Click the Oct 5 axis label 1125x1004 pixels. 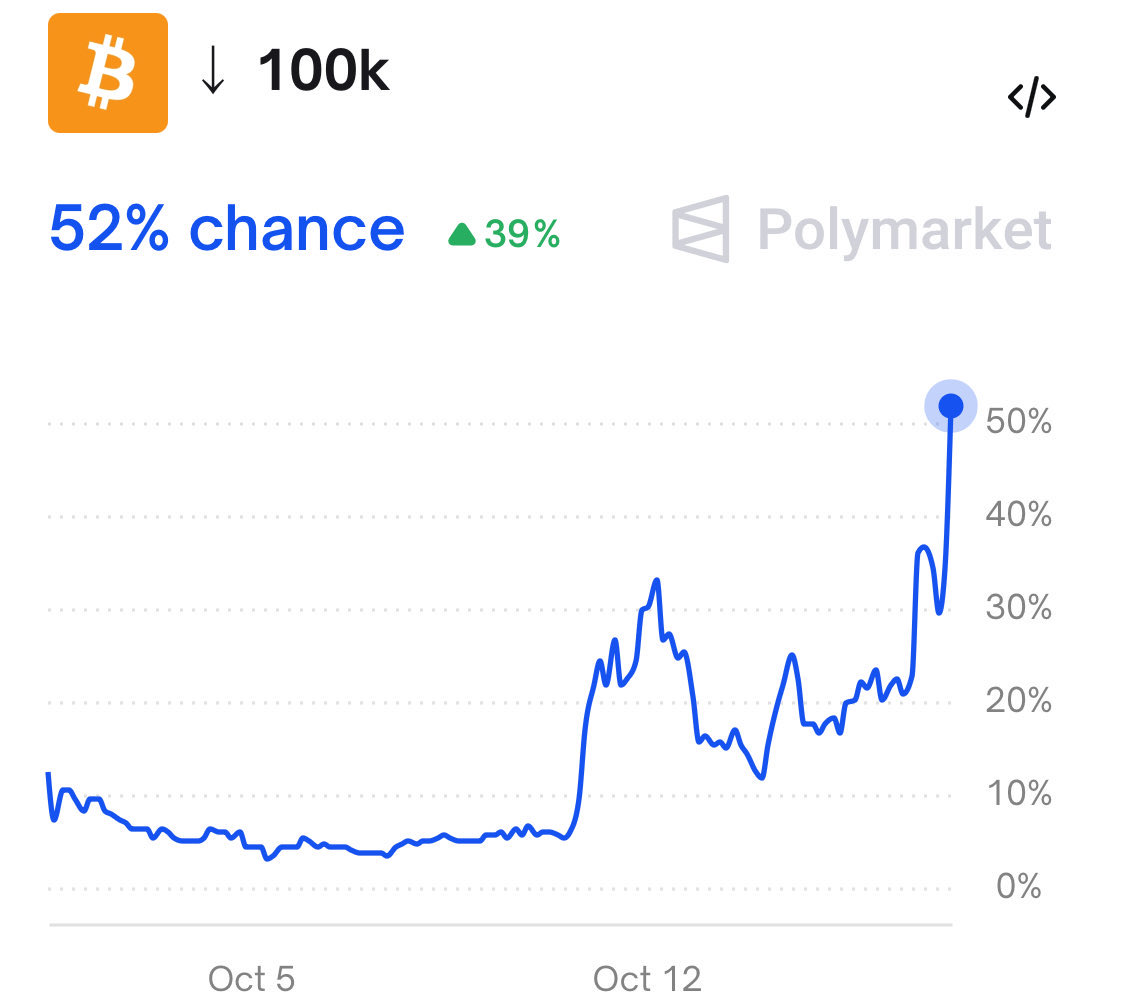[x=250, y=977]
